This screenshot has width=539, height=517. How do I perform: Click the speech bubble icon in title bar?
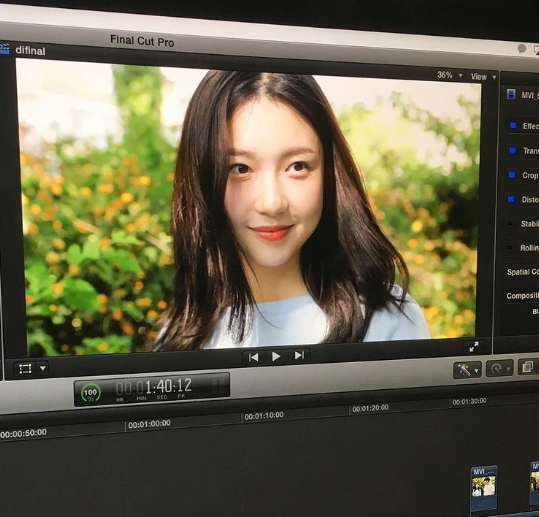(x=522, y=49)
